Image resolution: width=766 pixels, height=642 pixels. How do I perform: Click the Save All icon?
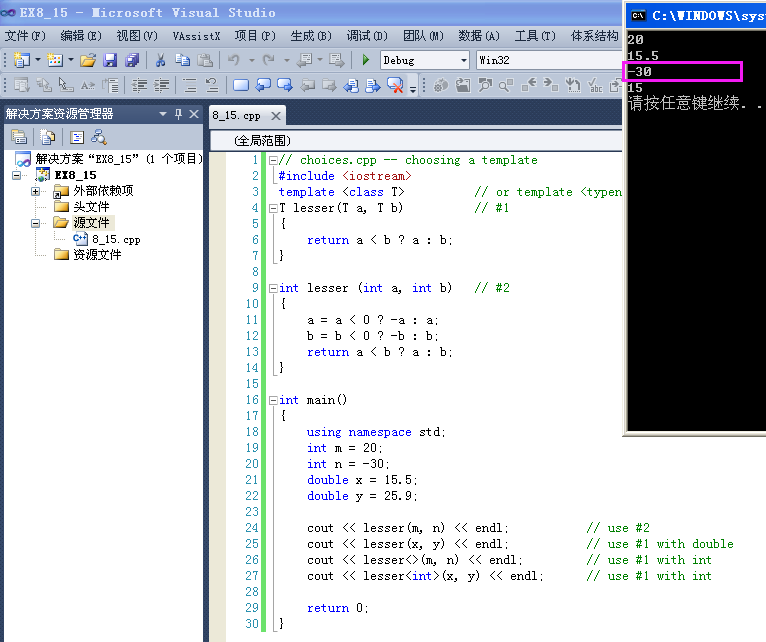[132, 60]
